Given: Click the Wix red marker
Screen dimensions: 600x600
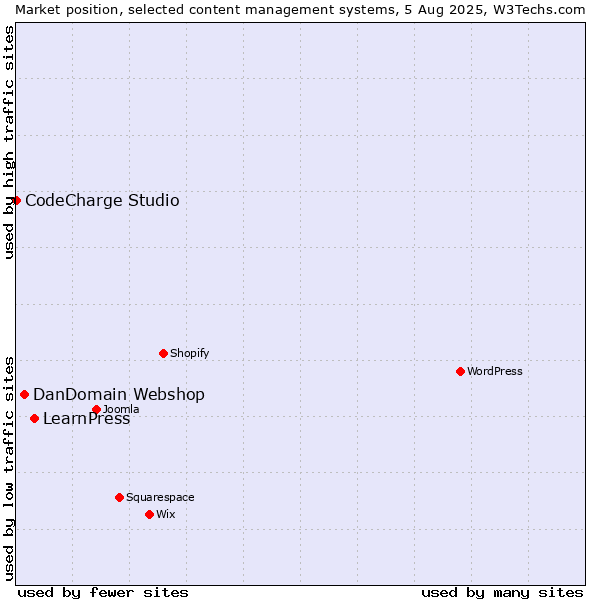Looking at the screenshot, I should click(150, 515).
